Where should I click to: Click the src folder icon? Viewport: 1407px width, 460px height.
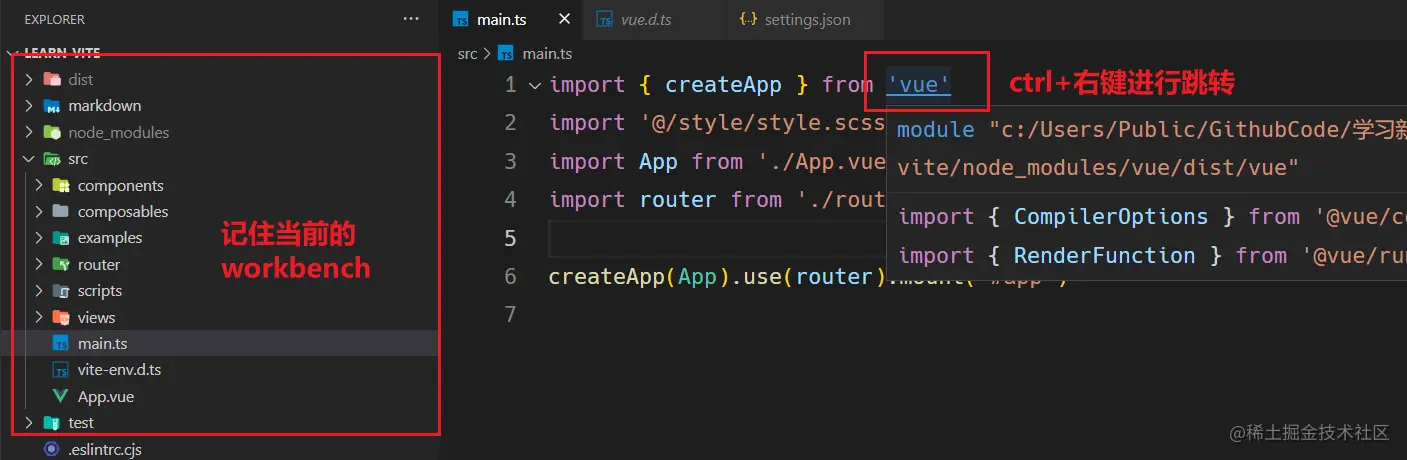coord(52,159)
